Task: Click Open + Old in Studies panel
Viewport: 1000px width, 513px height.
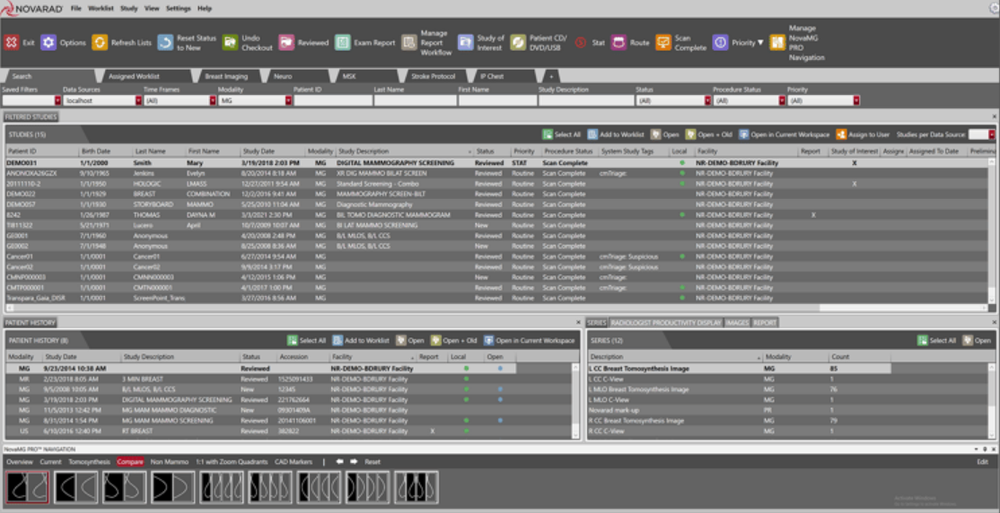Action: coord(709,135)
